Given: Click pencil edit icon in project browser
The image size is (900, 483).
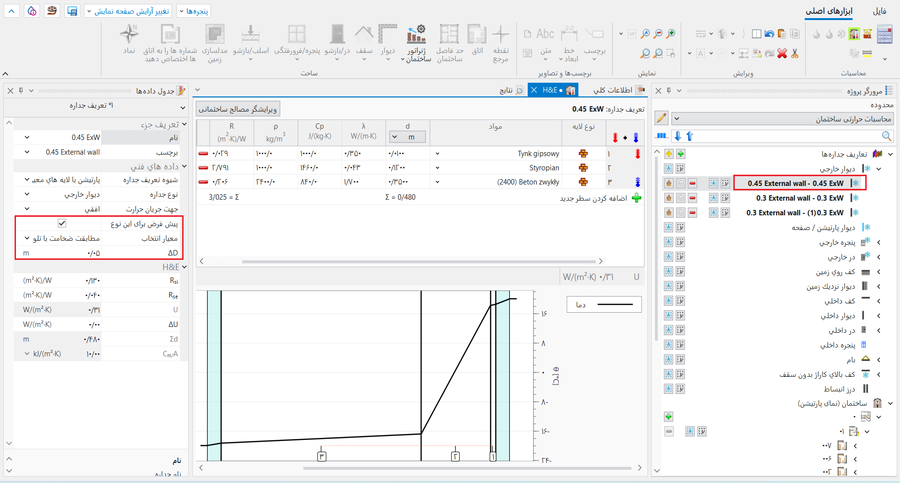Looking at the screenshot, I should click(x=660, y=118).
